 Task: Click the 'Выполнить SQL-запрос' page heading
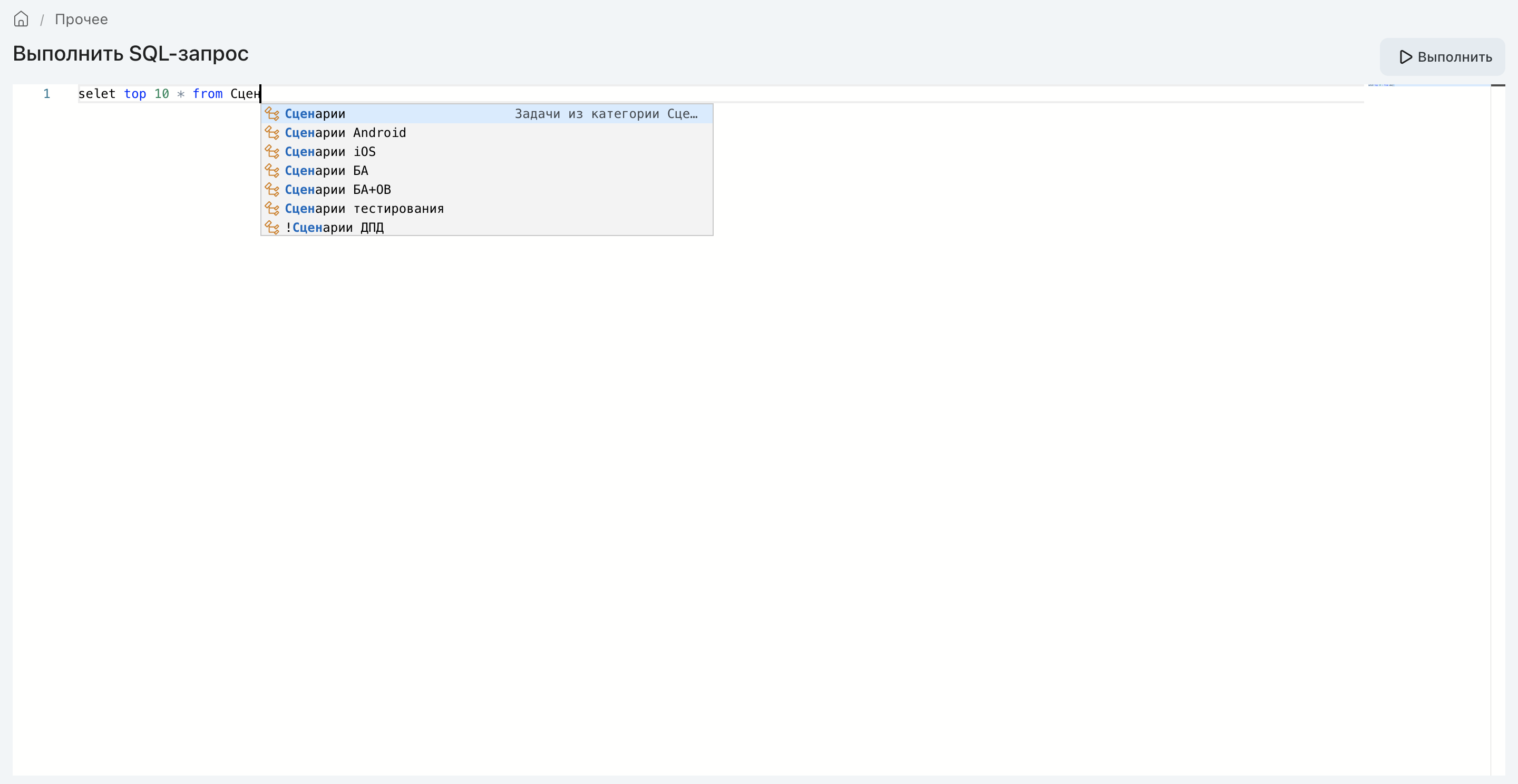tap(131, 54)
